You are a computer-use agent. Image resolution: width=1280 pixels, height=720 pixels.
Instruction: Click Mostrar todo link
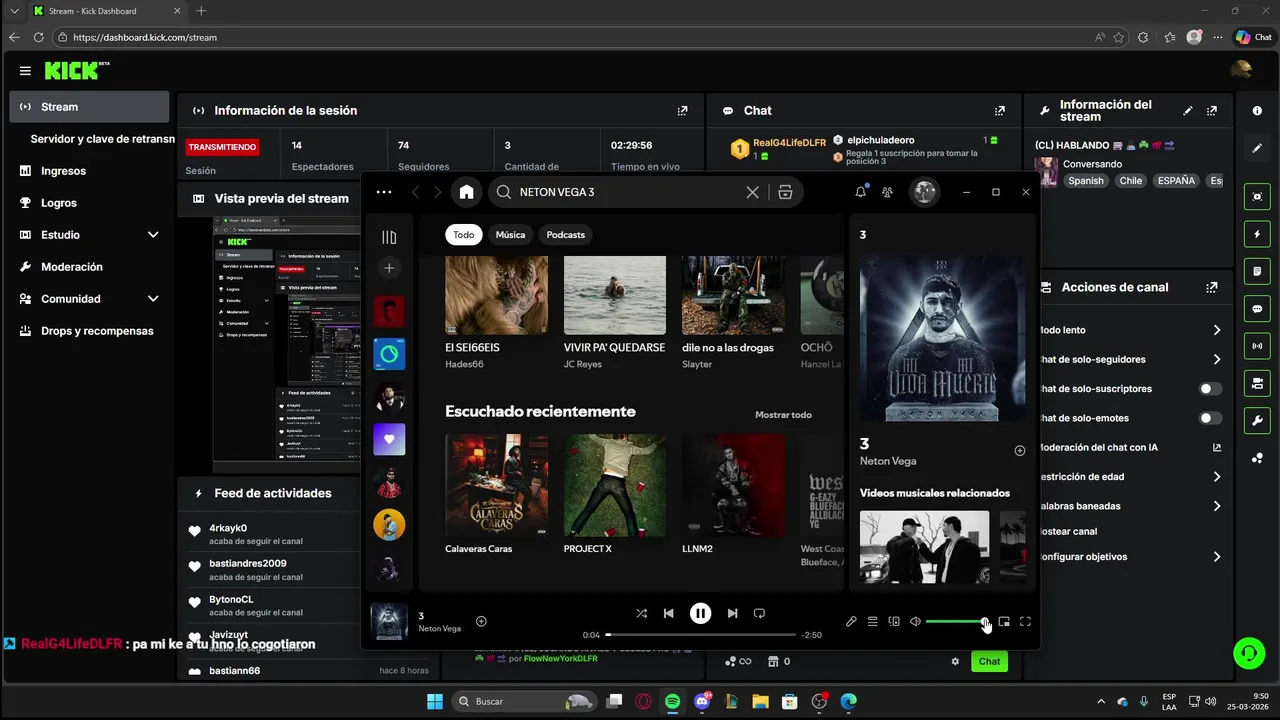click(783, 415)
